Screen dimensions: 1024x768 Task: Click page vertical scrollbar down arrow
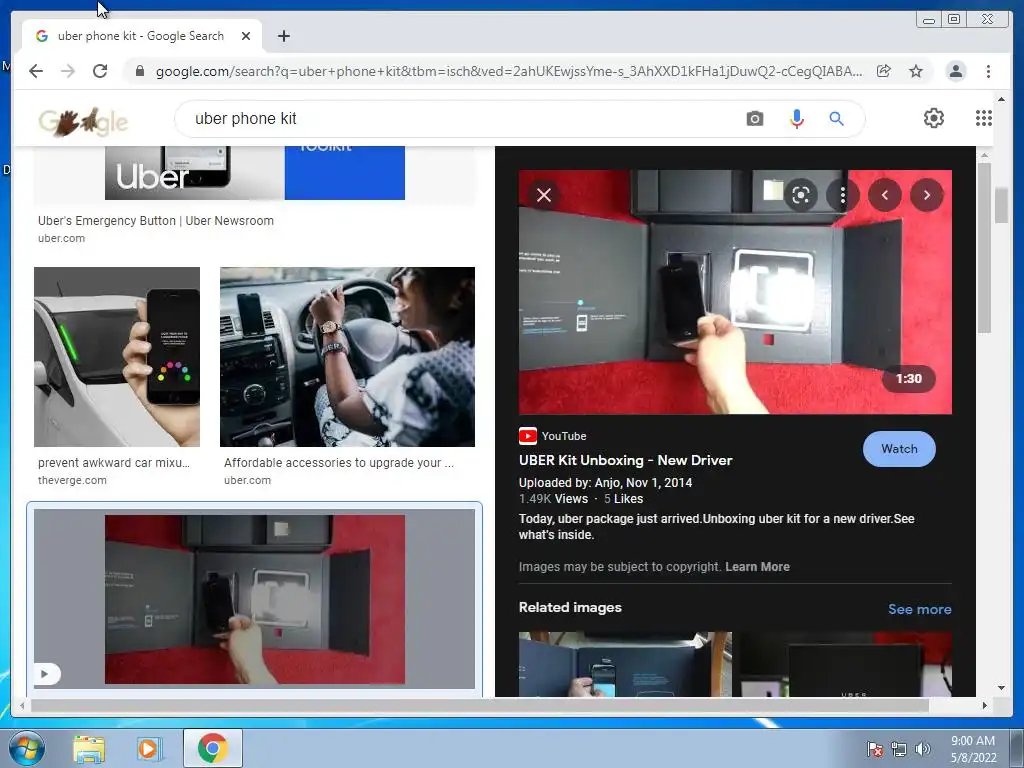[x=1001, y=688]
